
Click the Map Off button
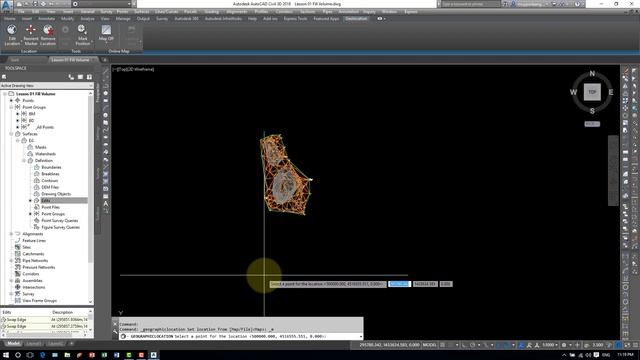pos(106,33)
